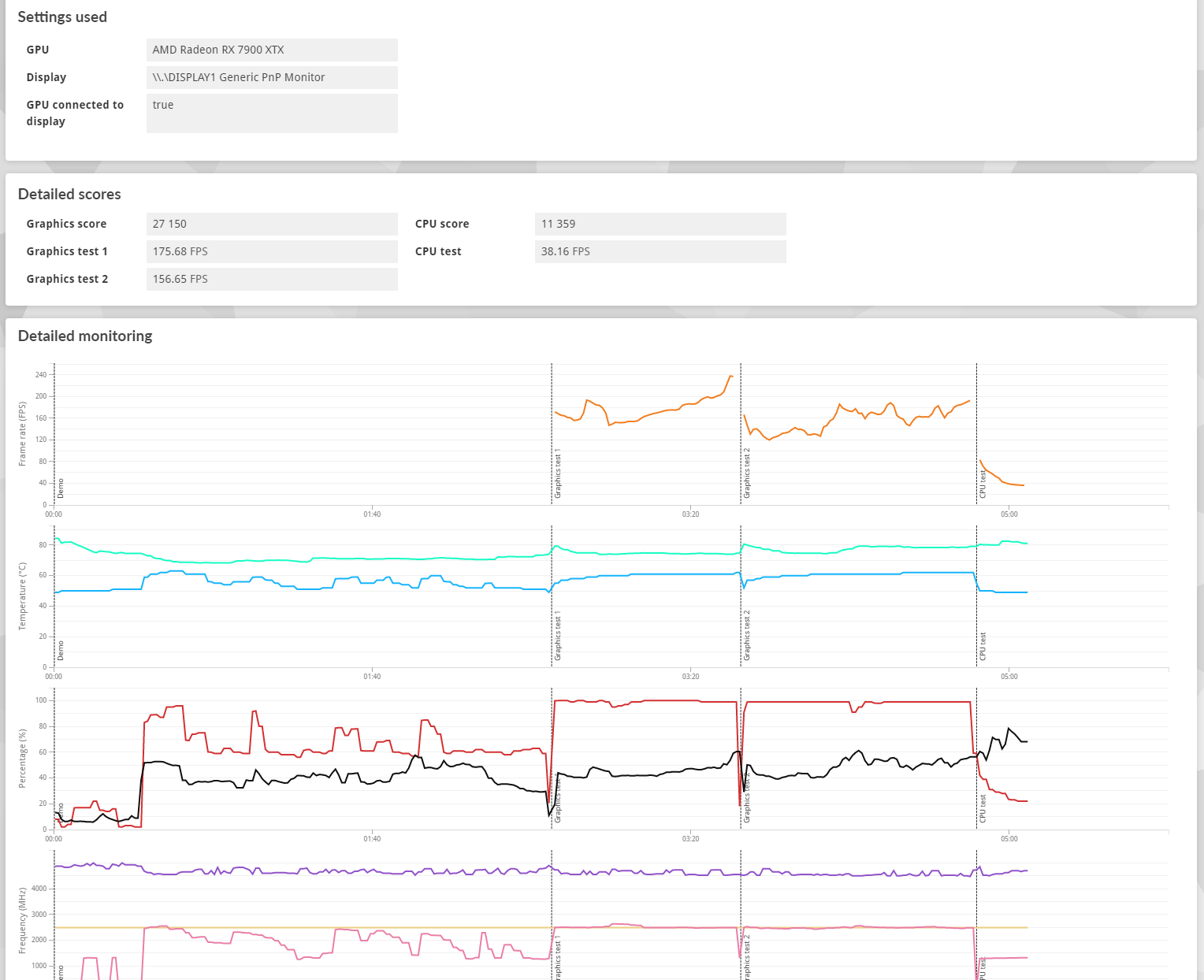
Task: Click the 'true' GPU connected value
Action: [272, 113]
